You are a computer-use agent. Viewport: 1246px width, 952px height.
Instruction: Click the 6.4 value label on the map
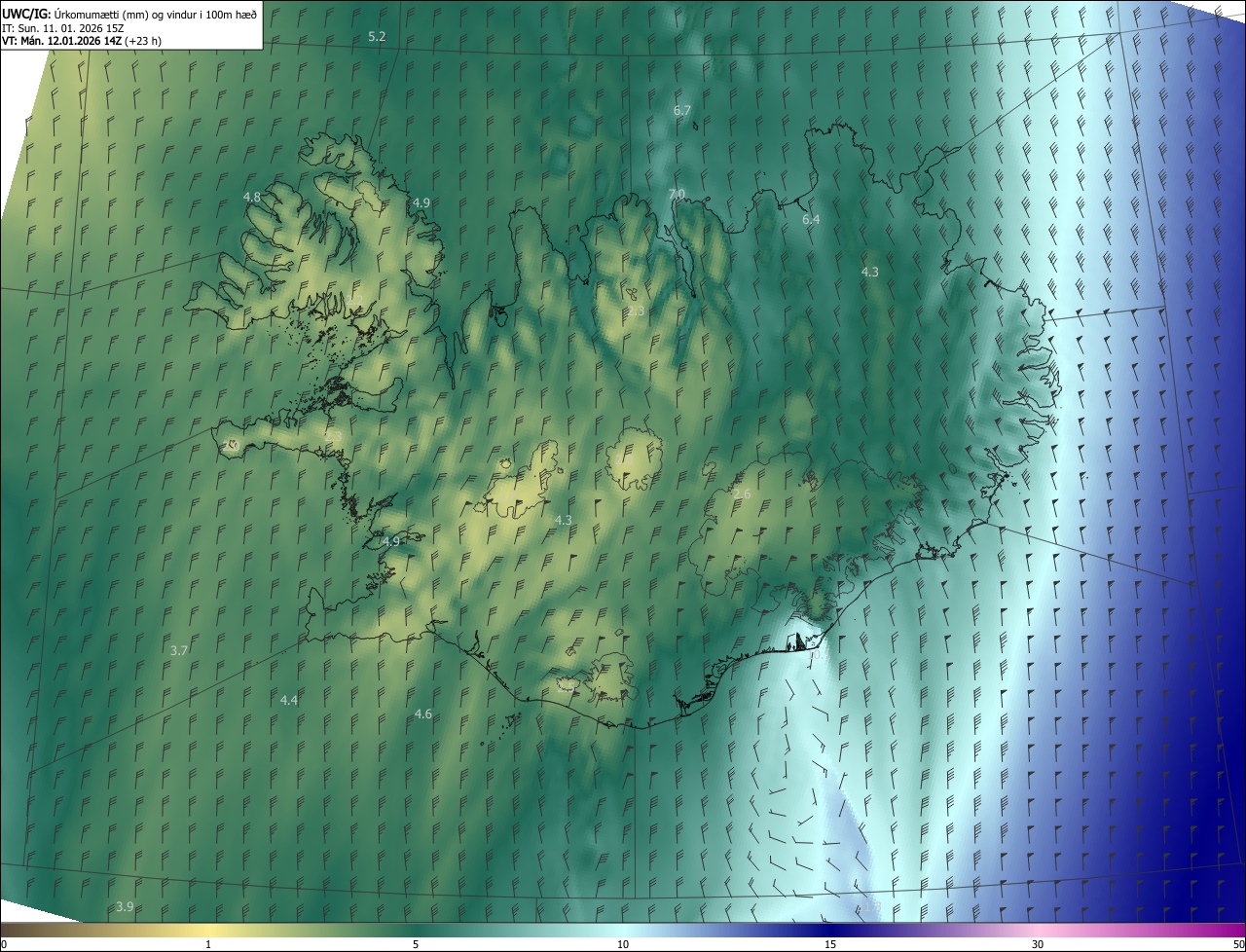pyautogui.click(x=811, y=219)
